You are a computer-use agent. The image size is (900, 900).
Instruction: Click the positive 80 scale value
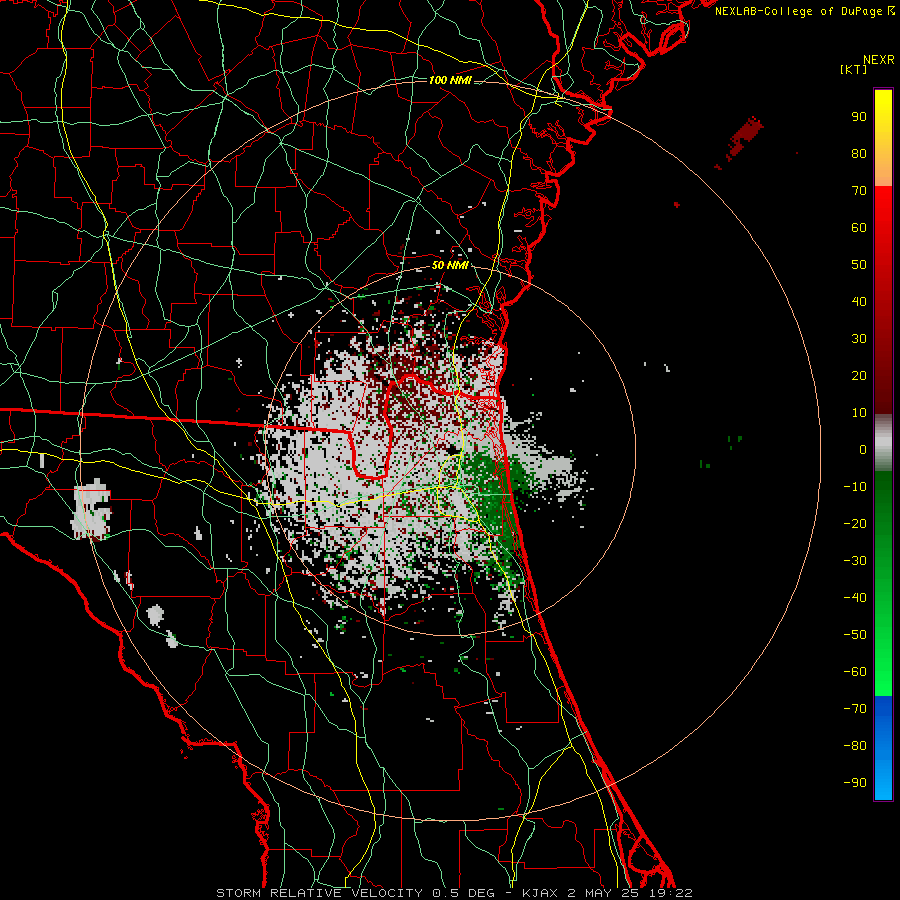(x=859, y=154)
